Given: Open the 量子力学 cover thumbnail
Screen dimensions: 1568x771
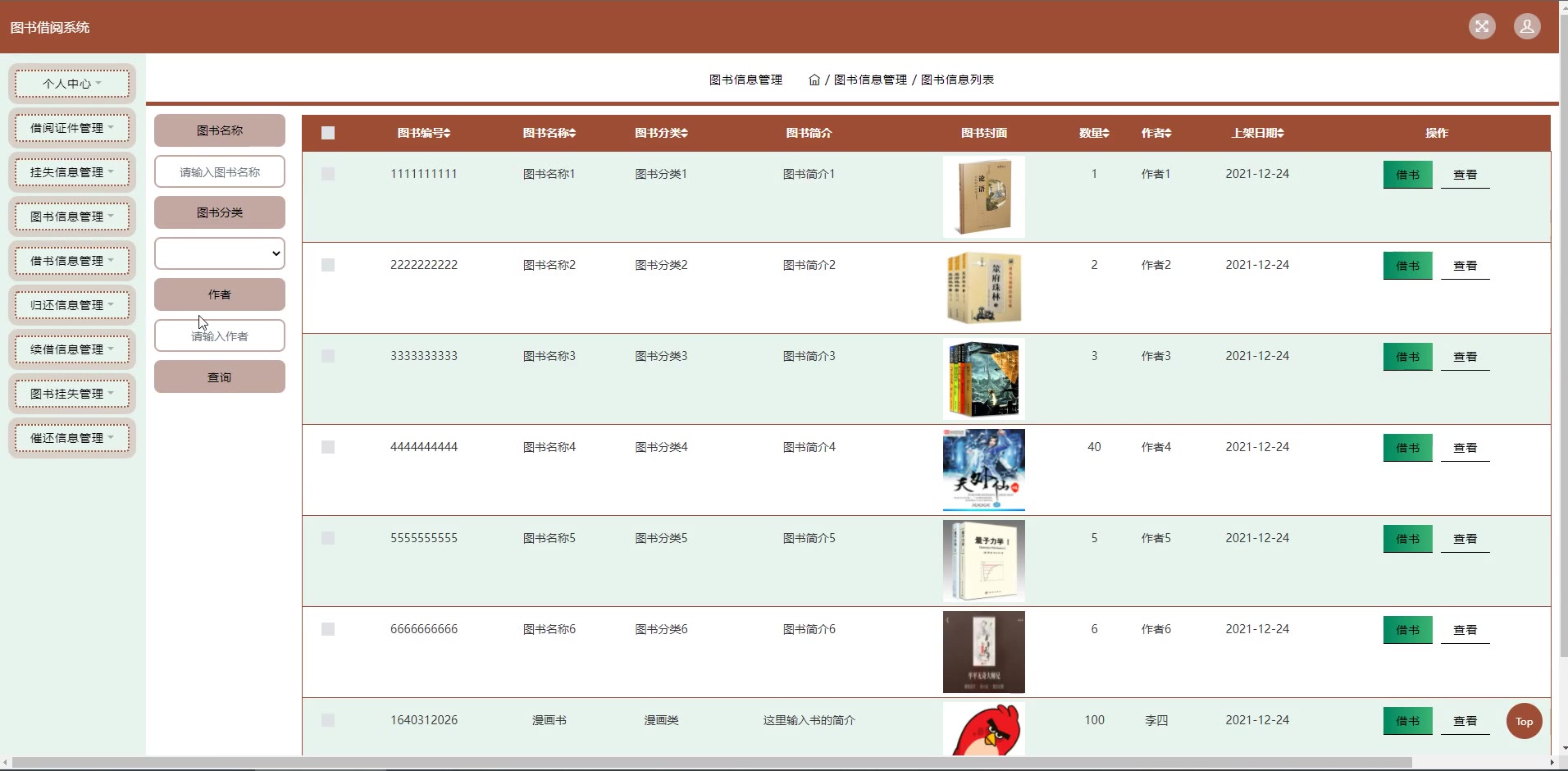Looking at the screenshot, I should [984, 561].
